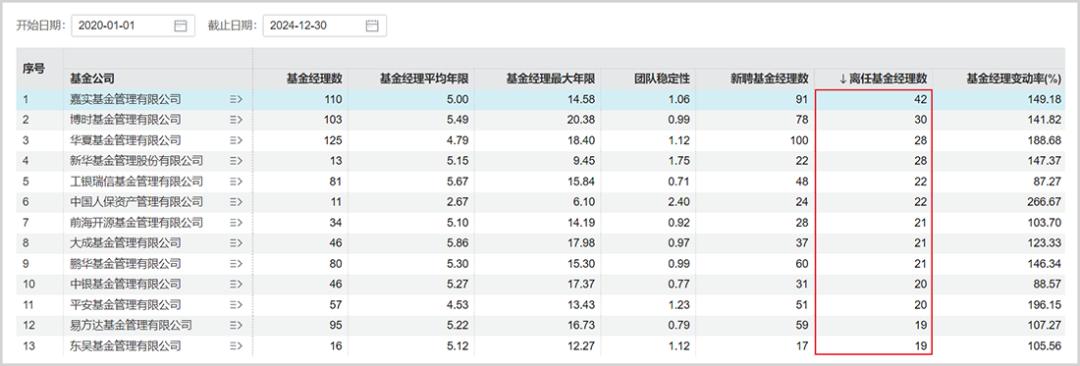
Task: Open details icon for 鹏华基金管理有限公司
Action: pos(236,264)
